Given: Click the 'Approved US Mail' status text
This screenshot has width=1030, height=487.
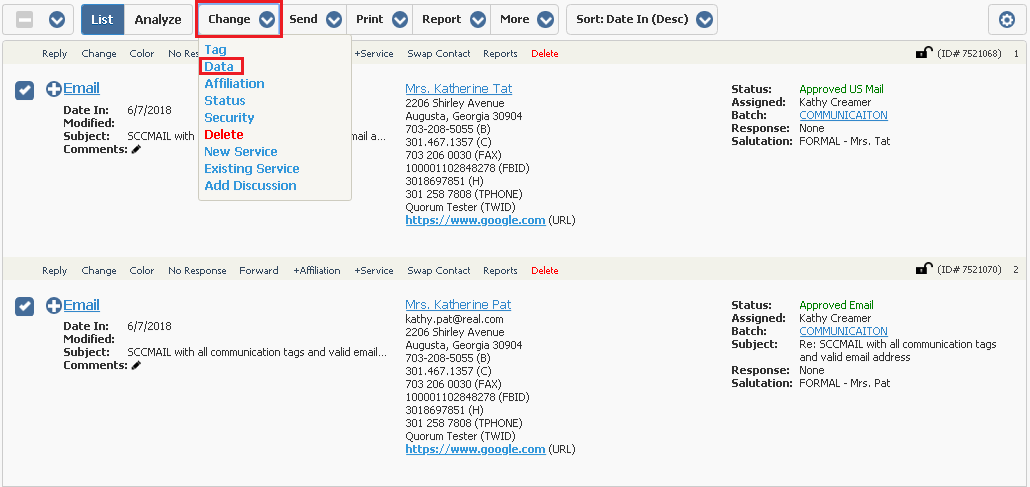Looking at the screenshot, I should [x=841, y=89].
